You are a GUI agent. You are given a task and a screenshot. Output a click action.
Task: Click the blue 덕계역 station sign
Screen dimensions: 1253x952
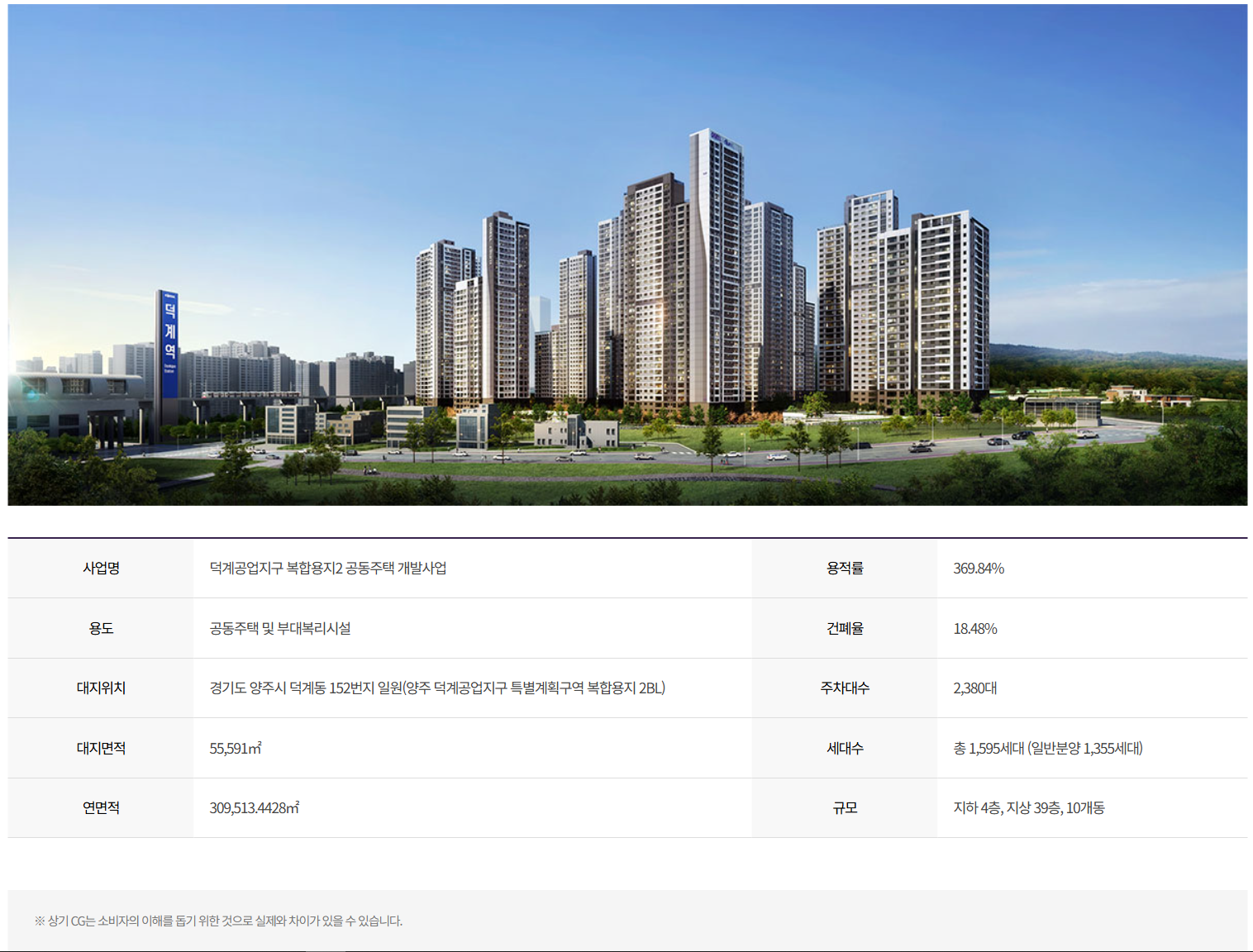pyautogui.click(x=169, y=343)
